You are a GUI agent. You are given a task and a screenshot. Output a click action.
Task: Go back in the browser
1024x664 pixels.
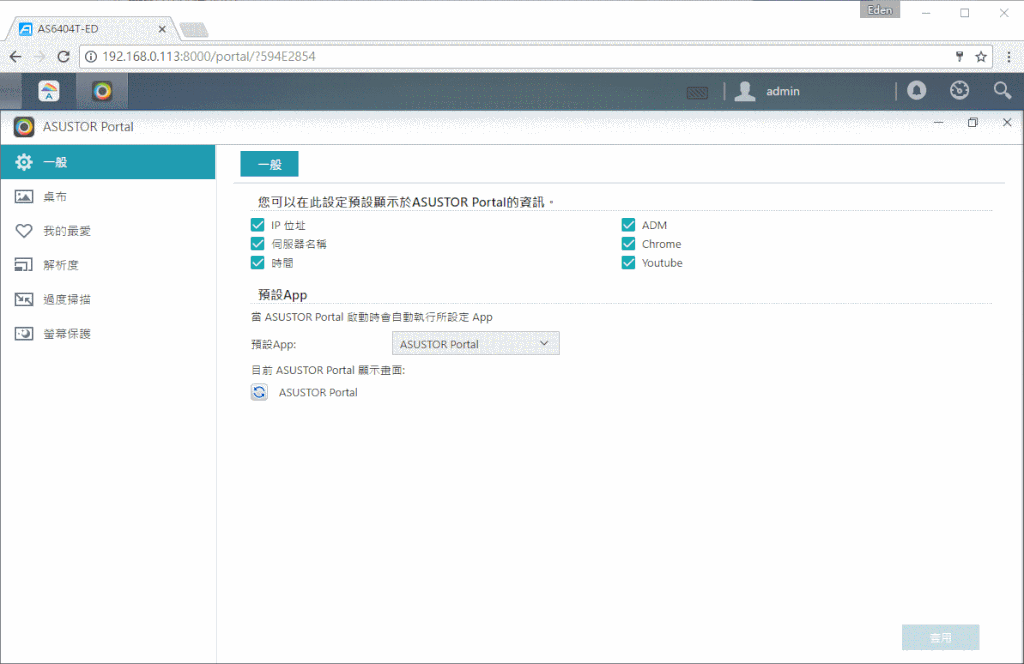(16, 57)
